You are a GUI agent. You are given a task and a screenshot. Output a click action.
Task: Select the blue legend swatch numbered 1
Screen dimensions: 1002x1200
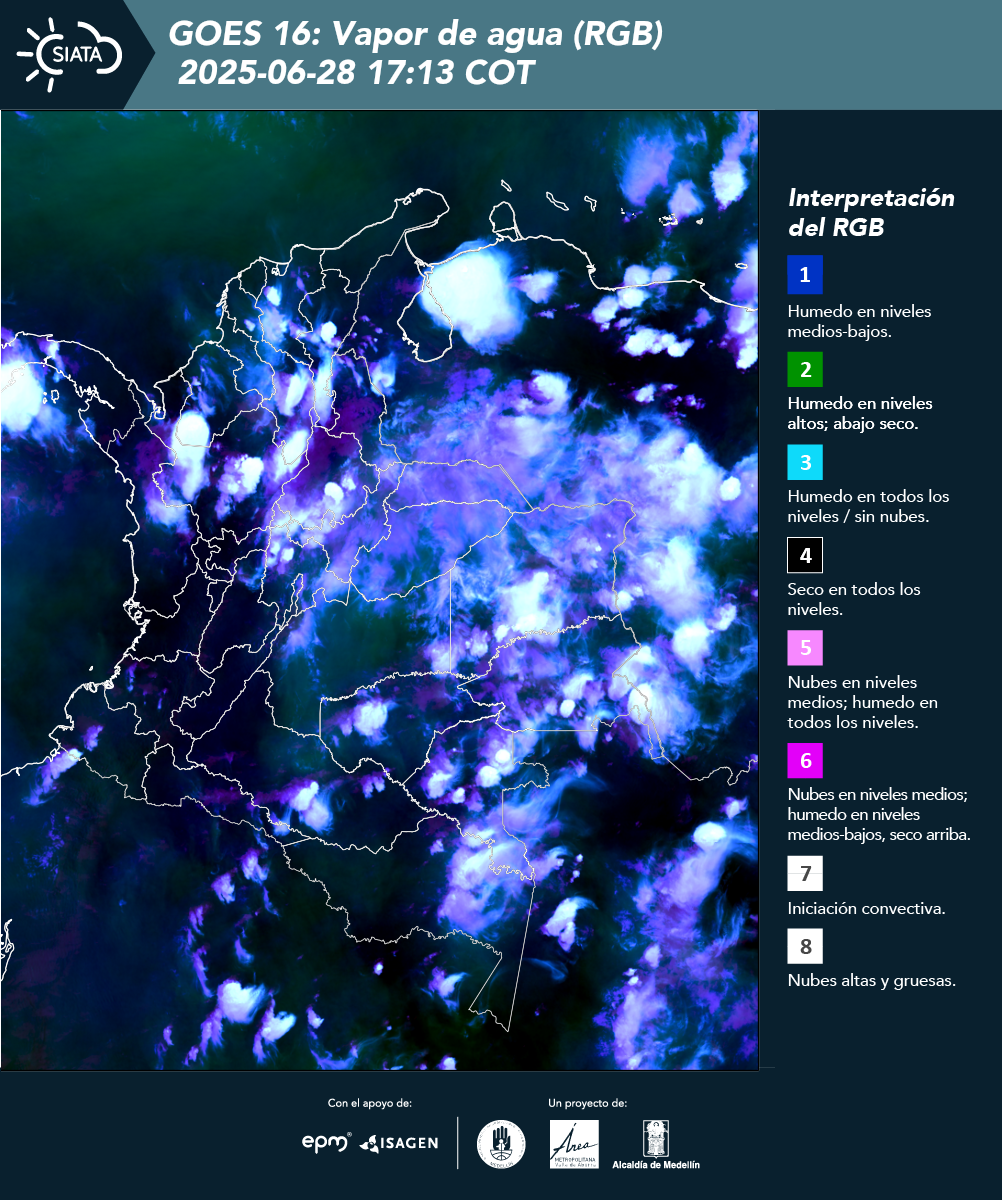pos(805,275)
